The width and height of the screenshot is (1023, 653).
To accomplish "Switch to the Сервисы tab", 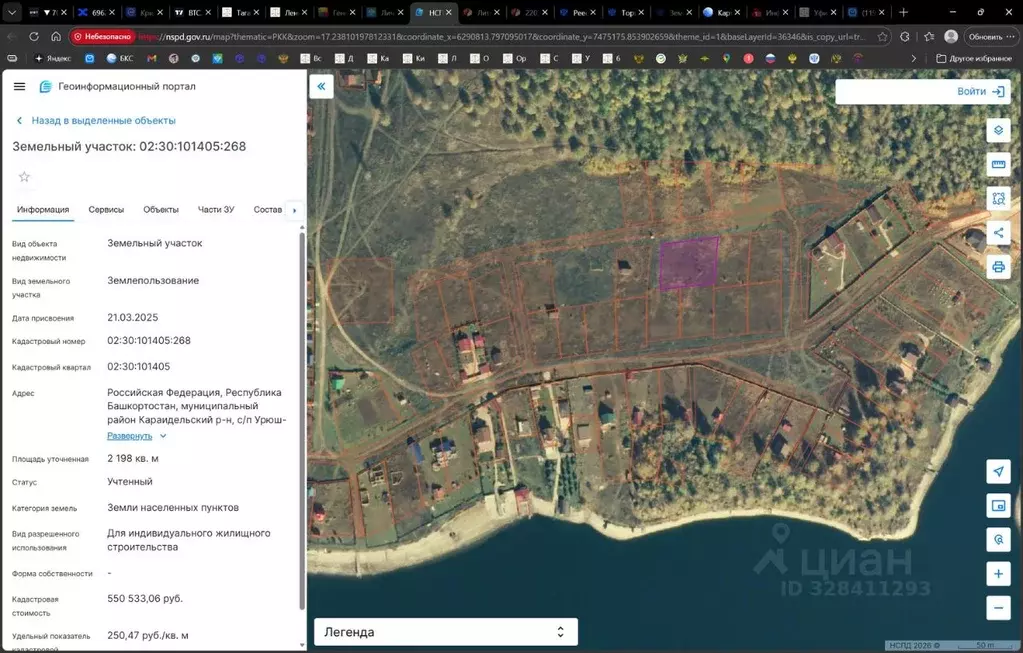I will [106, 210].
